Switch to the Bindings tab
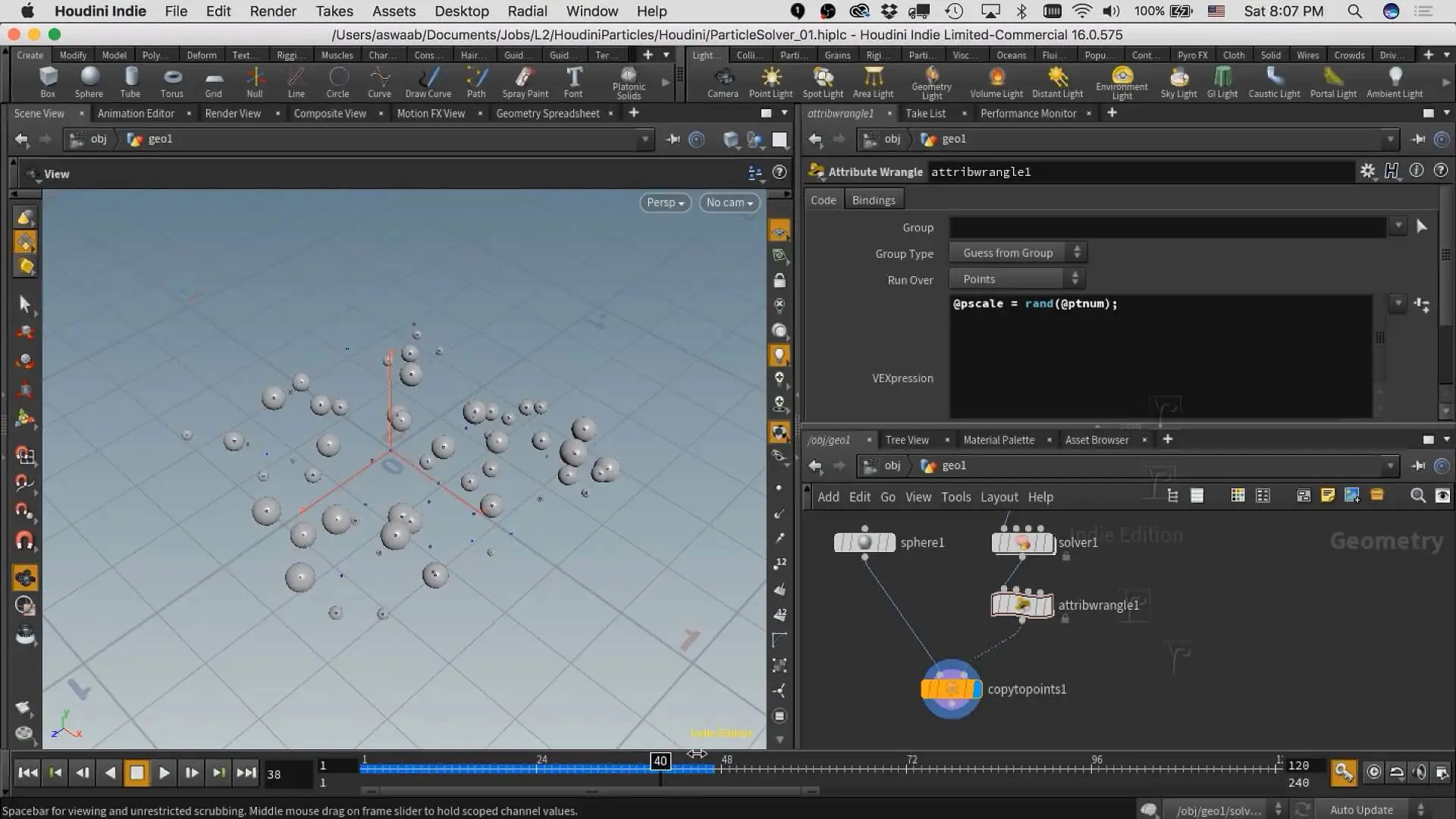1456x819 pixels. [874, 200]
